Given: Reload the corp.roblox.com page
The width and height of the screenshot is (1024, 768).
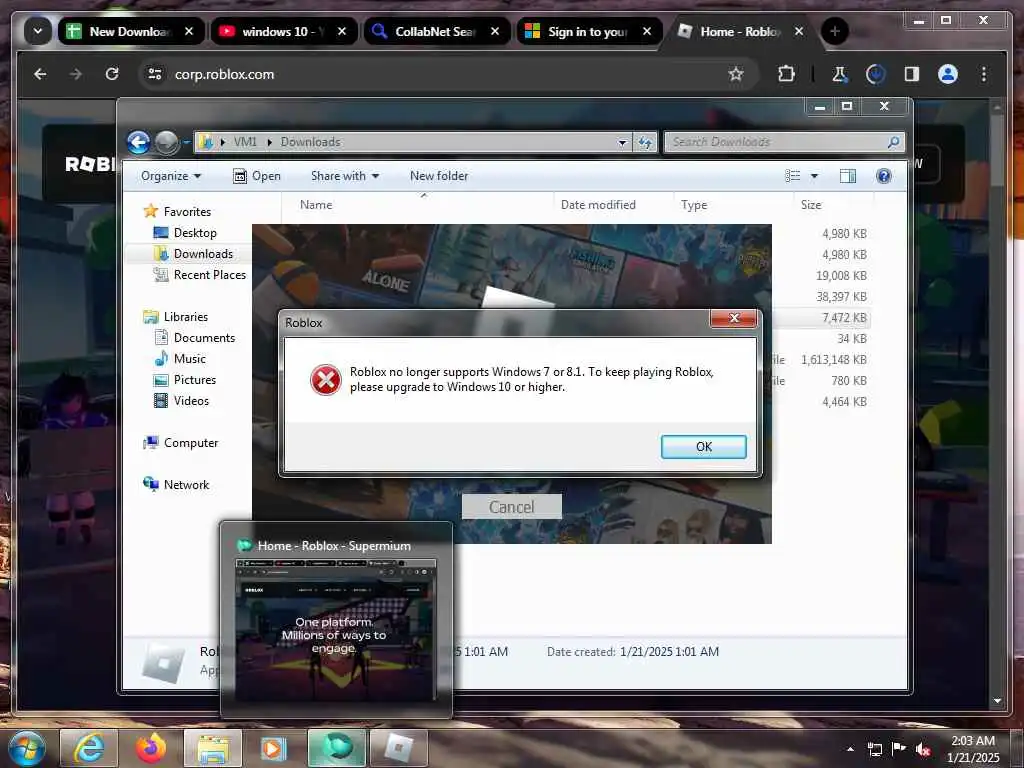Looking at the screenshot, I should pyautogui.click(x=112, y=74).
